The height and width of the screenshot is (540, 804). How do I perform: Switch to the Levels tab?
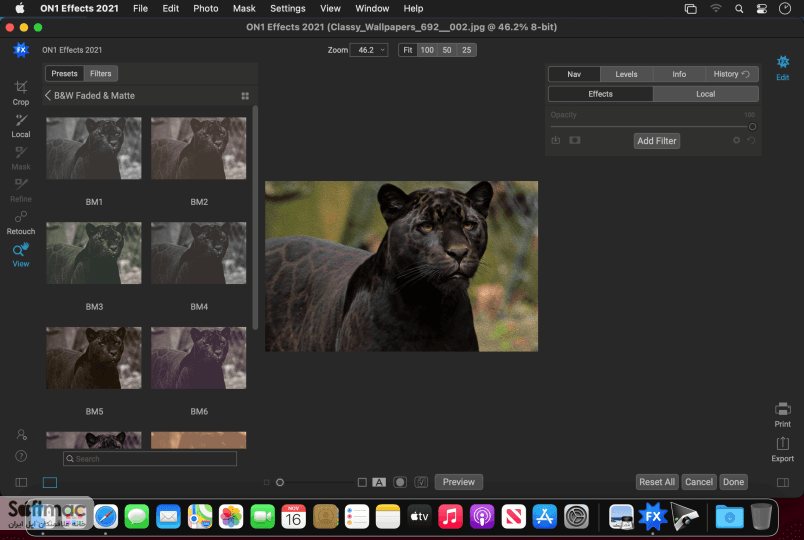[626, 74]
